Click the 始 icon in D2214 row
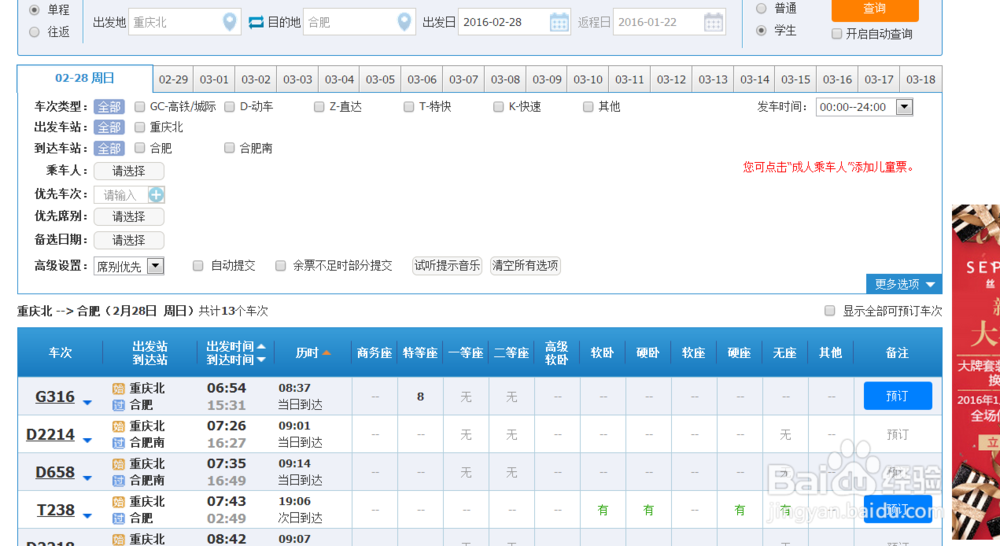 119,426
